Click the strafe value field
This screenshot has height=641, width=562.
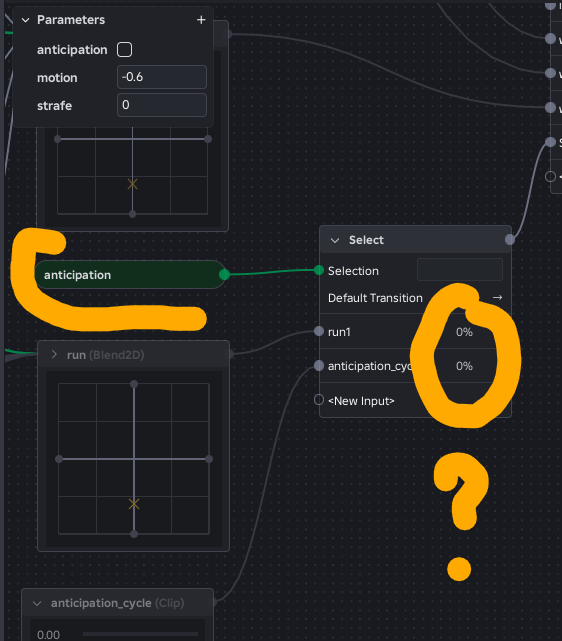point(162,105)
